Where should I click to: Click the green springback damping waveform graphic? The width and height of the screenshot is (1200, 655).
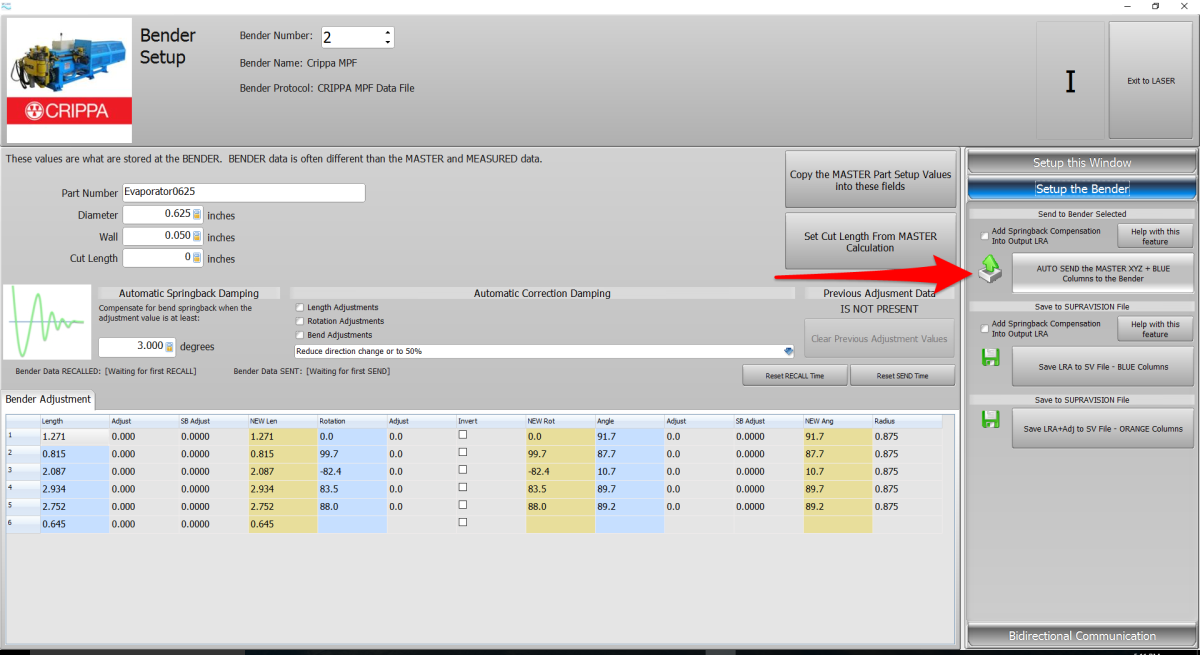[48, 322]
